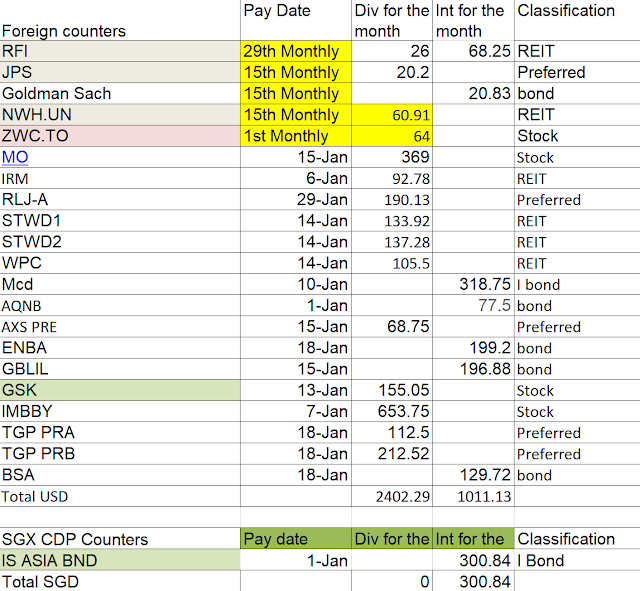
Task: Select the 6-Jan pay date cell
Action: 296,178
